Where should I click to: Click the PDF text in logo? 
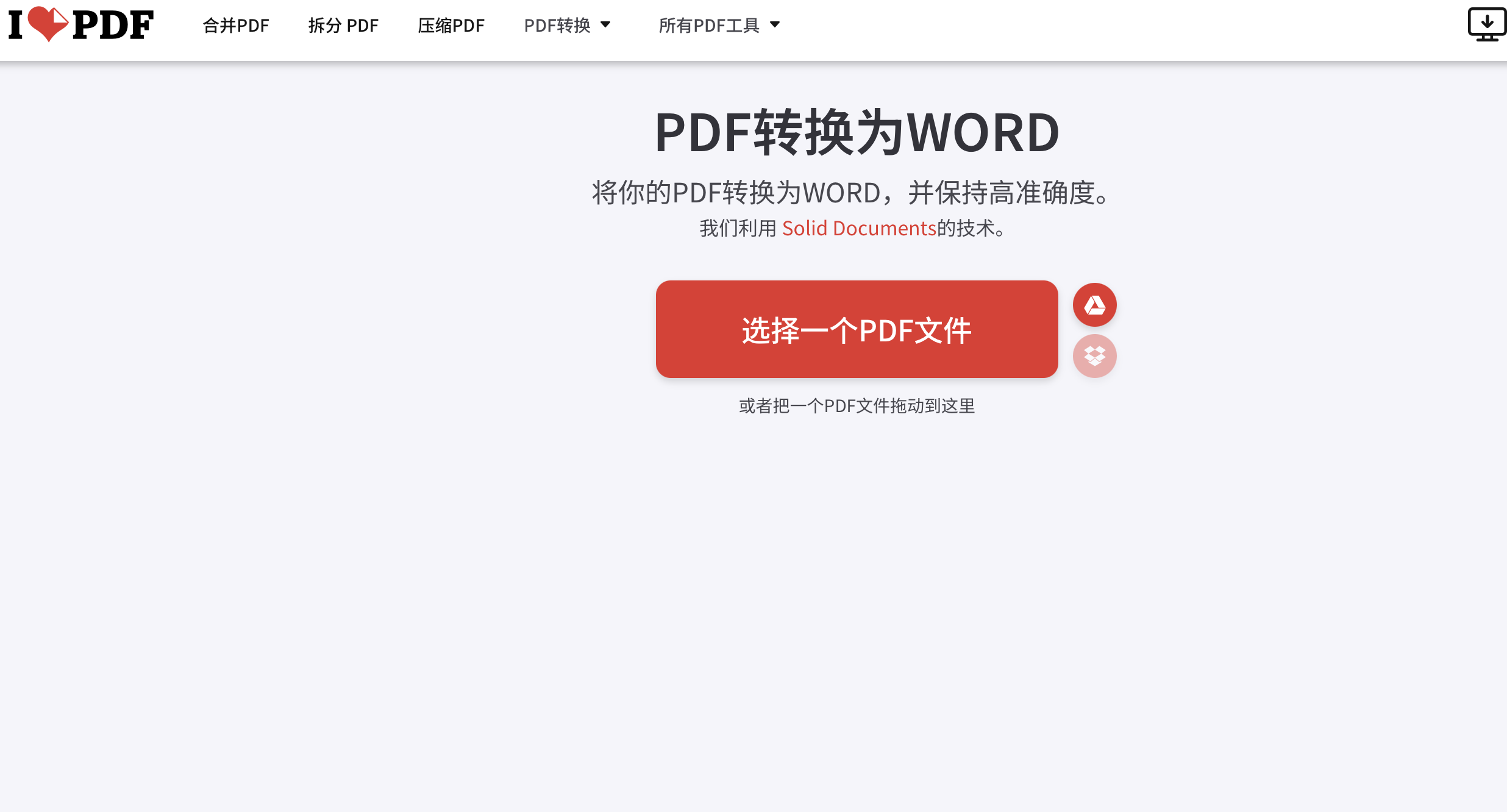(113, 26)
